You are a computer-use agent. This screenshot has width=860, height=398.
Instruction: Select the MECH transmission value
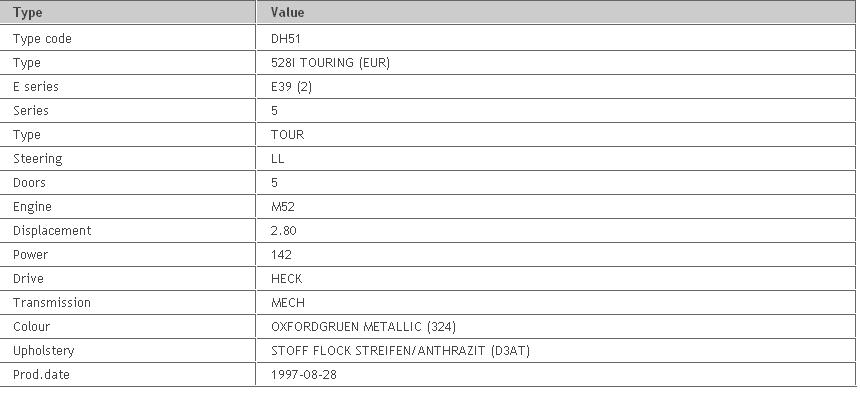[288, 303]
